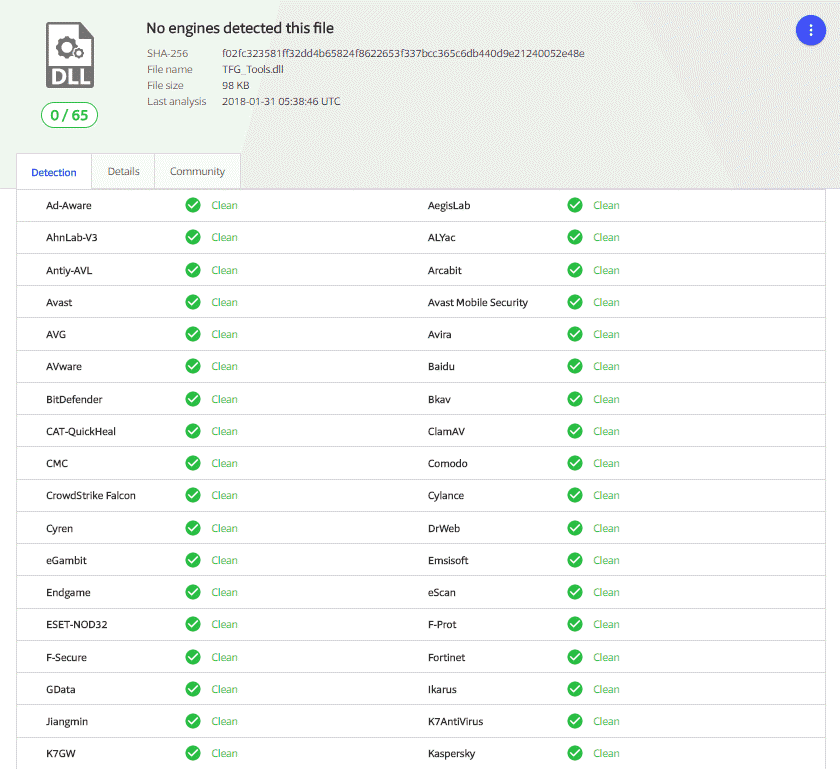The image size is (840, 769).
Task: Click the green check icon for Kaspersky
Action: click(575, 755)
